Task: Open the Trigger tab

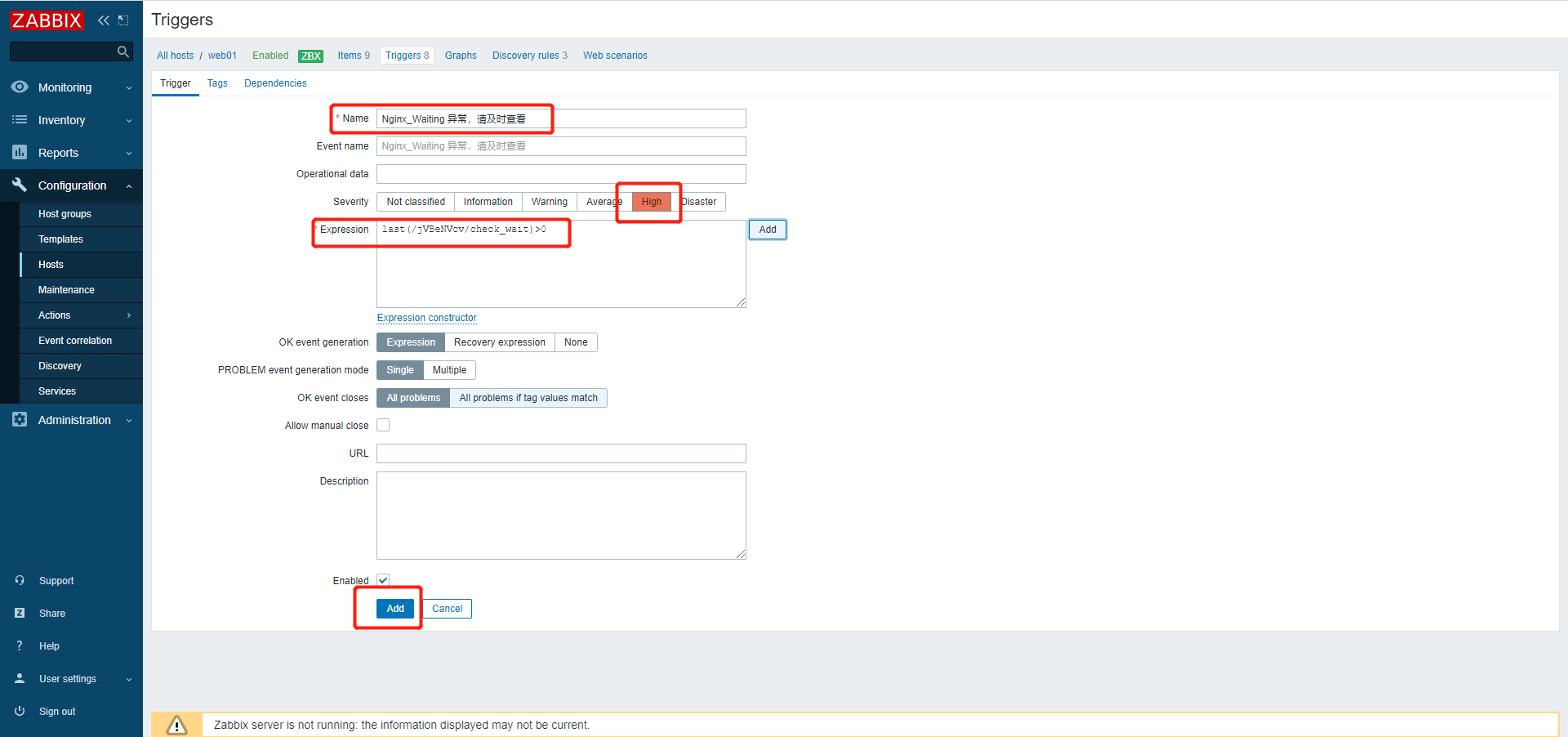Action: (176, 83)
